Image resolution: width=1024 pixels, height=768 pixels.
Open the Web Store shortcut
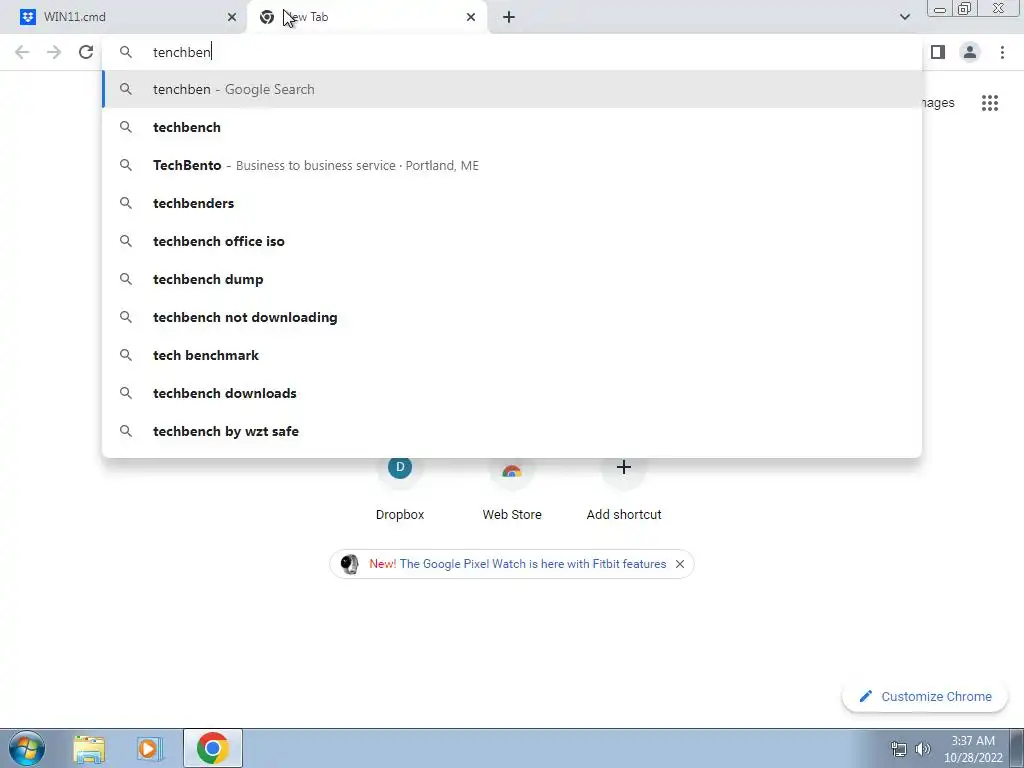[x=512, y=487]
